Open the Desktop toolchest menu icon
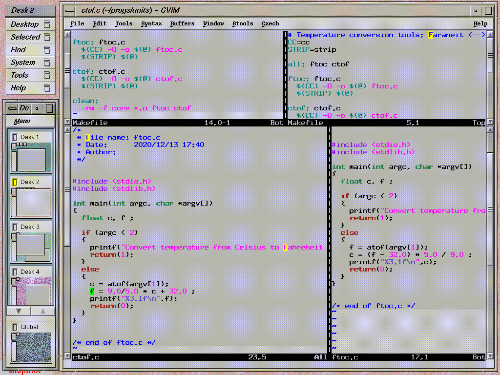This screenshot has height=375, width=500. (47, 24)
